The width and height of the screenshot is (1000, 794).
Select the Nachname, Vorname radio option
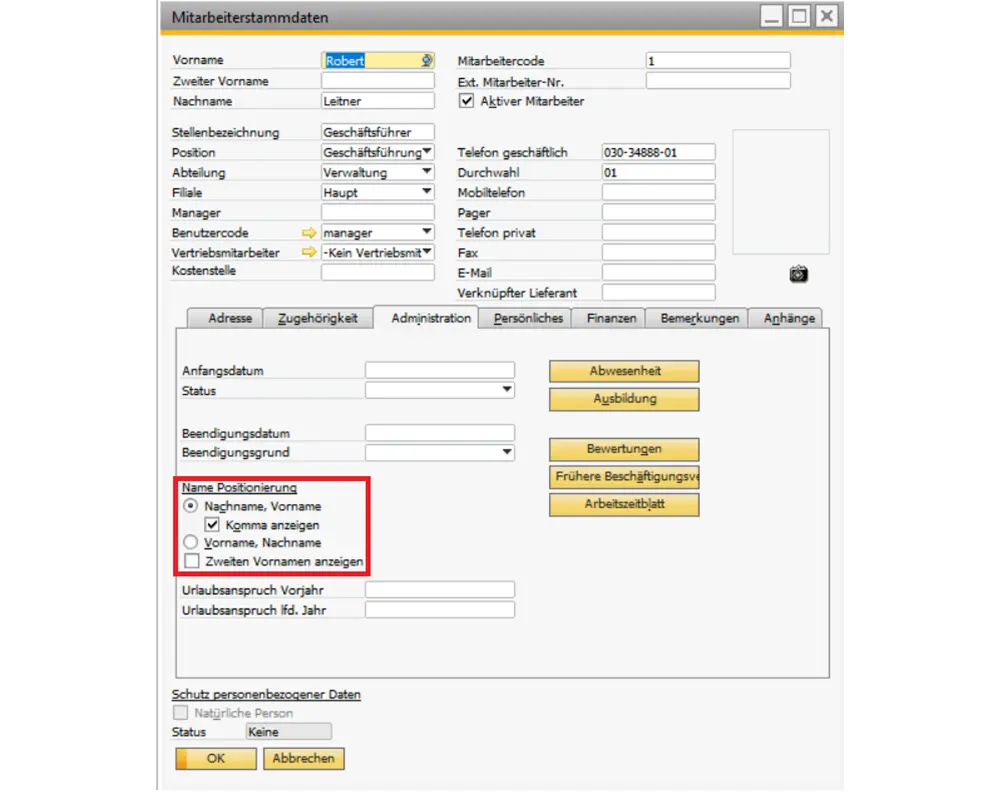(x=191, y=506)
